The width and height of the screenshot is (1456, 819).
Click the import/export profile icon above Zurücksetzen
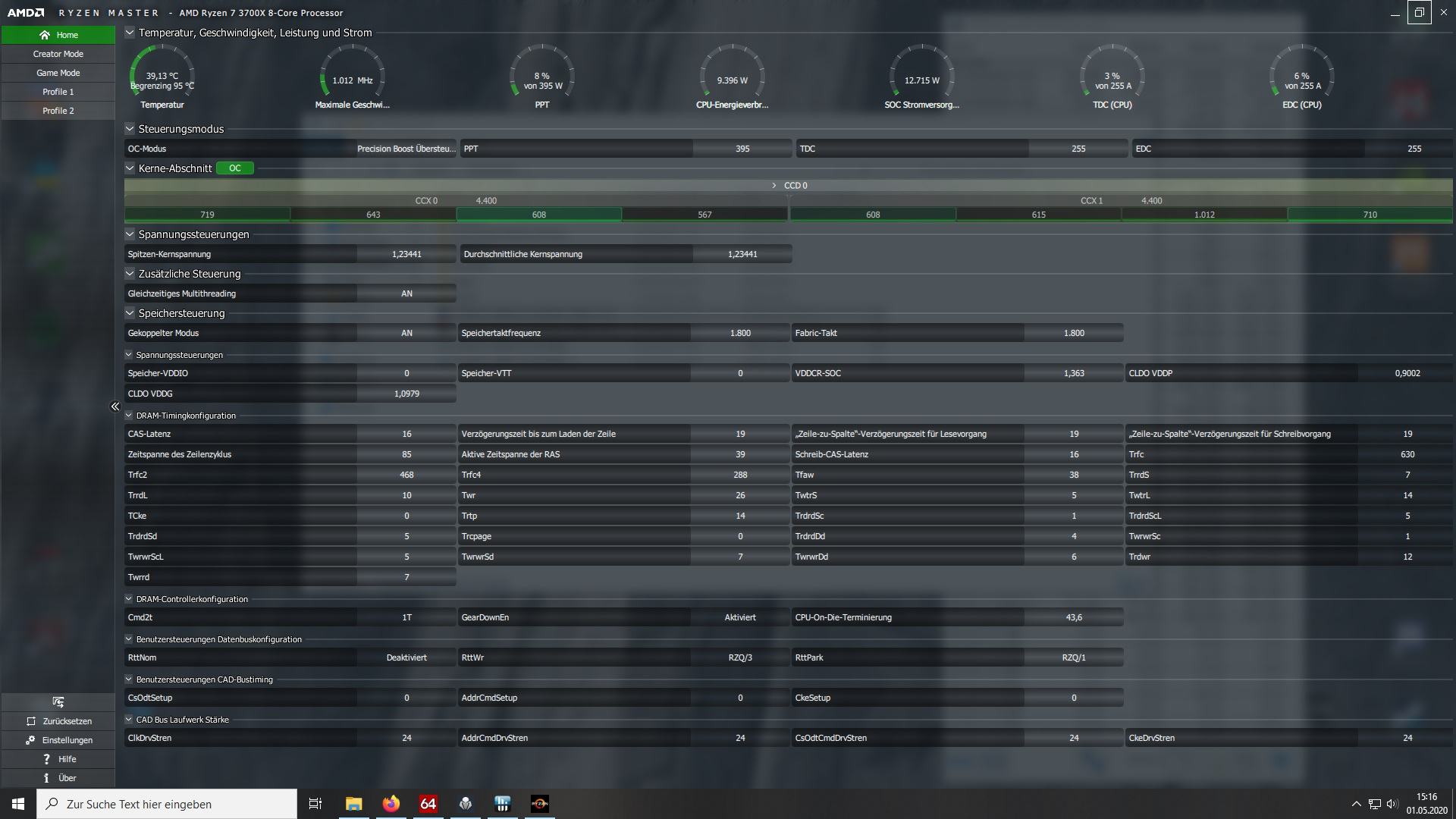pyautogui.click(x=58, y=702)
